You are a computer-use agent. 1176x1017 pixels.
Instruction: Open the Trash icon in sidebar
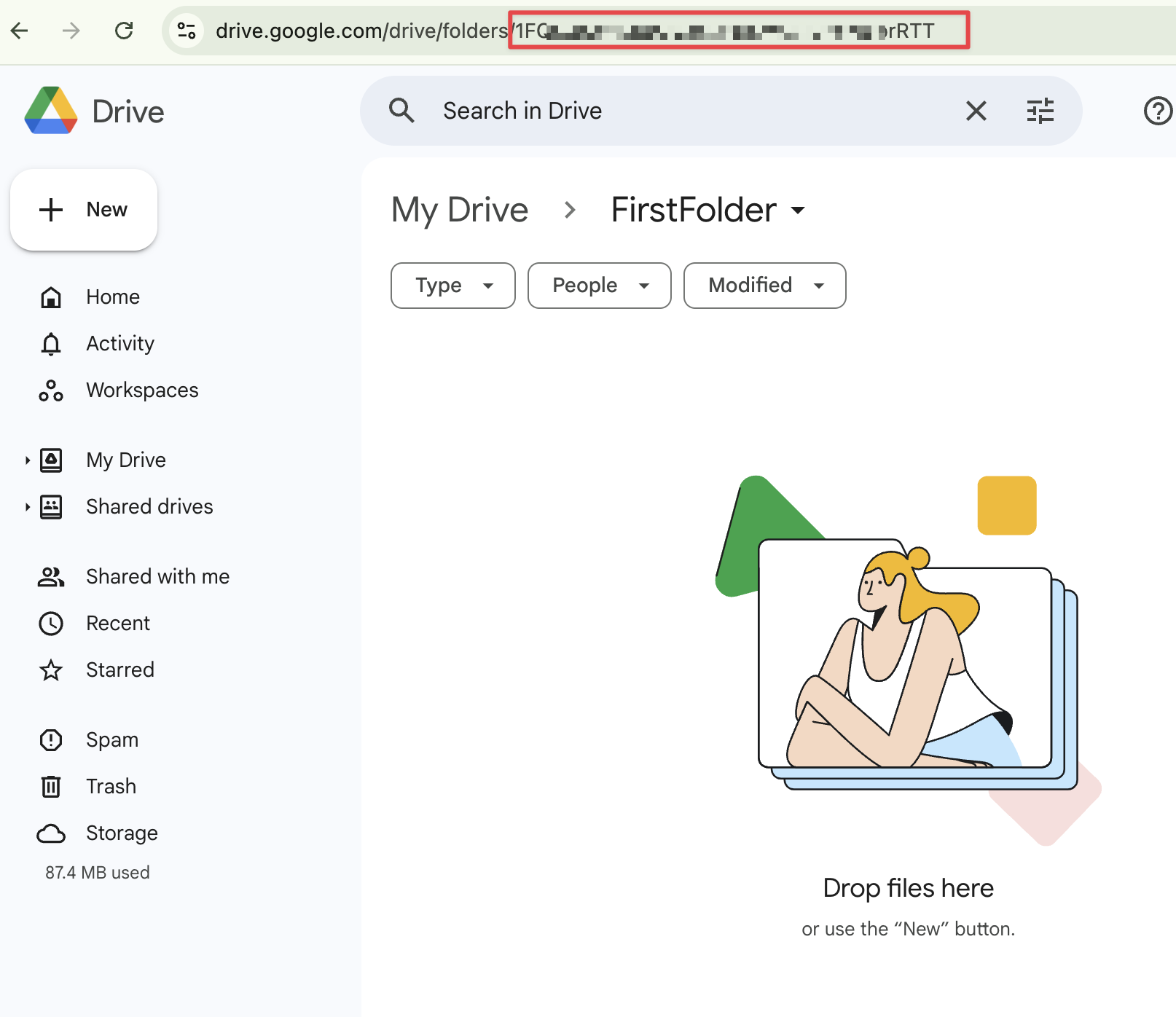point(51,786)
